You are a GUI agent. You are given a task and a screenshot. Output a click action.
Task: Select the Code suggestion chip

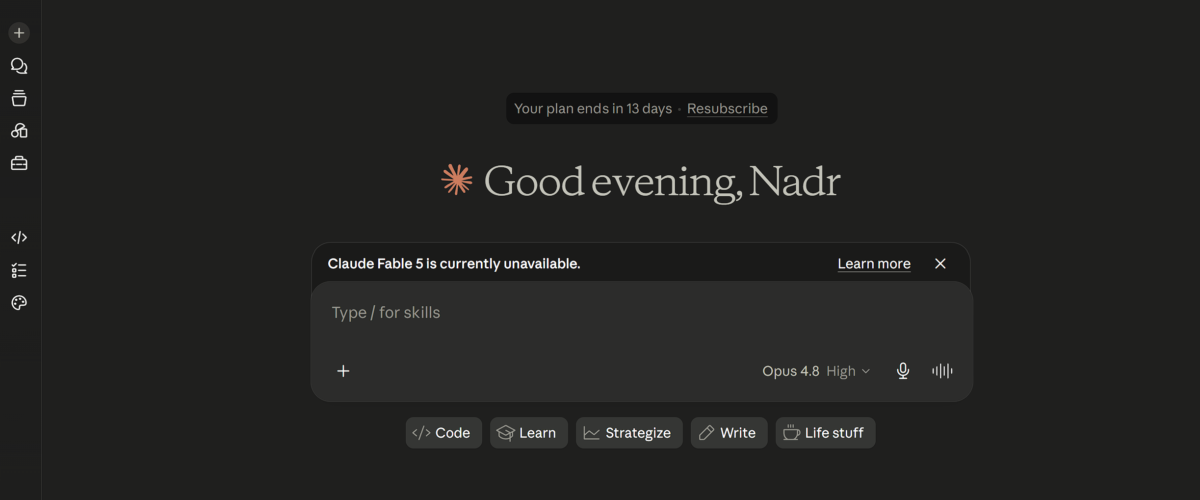coord(444,433)
